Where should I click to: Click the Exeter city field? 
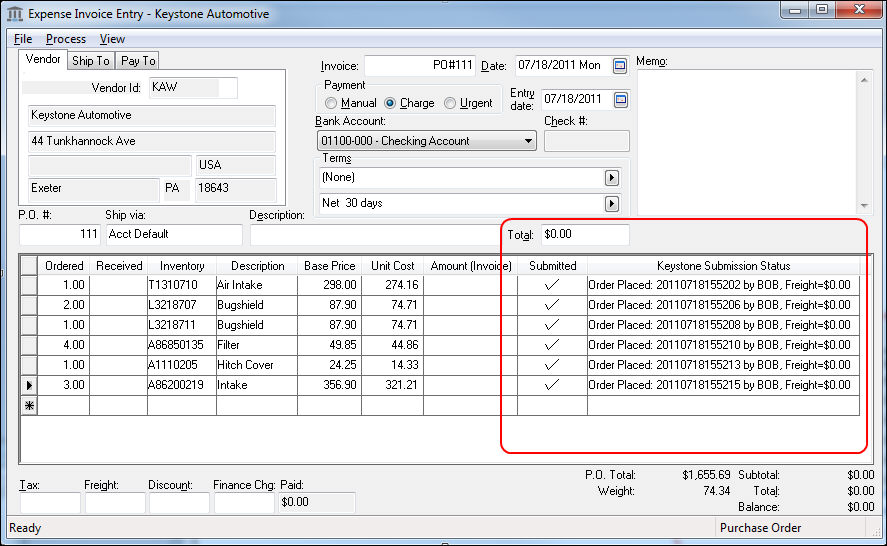coord(94,188)
